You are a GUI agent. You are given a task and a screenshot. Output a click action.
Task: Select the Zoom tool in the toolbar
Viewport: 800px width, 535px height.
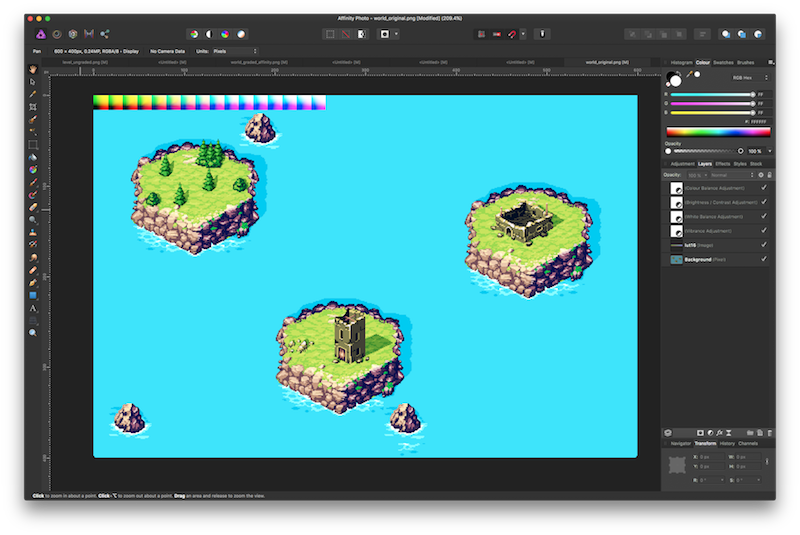tap(33, 332)
